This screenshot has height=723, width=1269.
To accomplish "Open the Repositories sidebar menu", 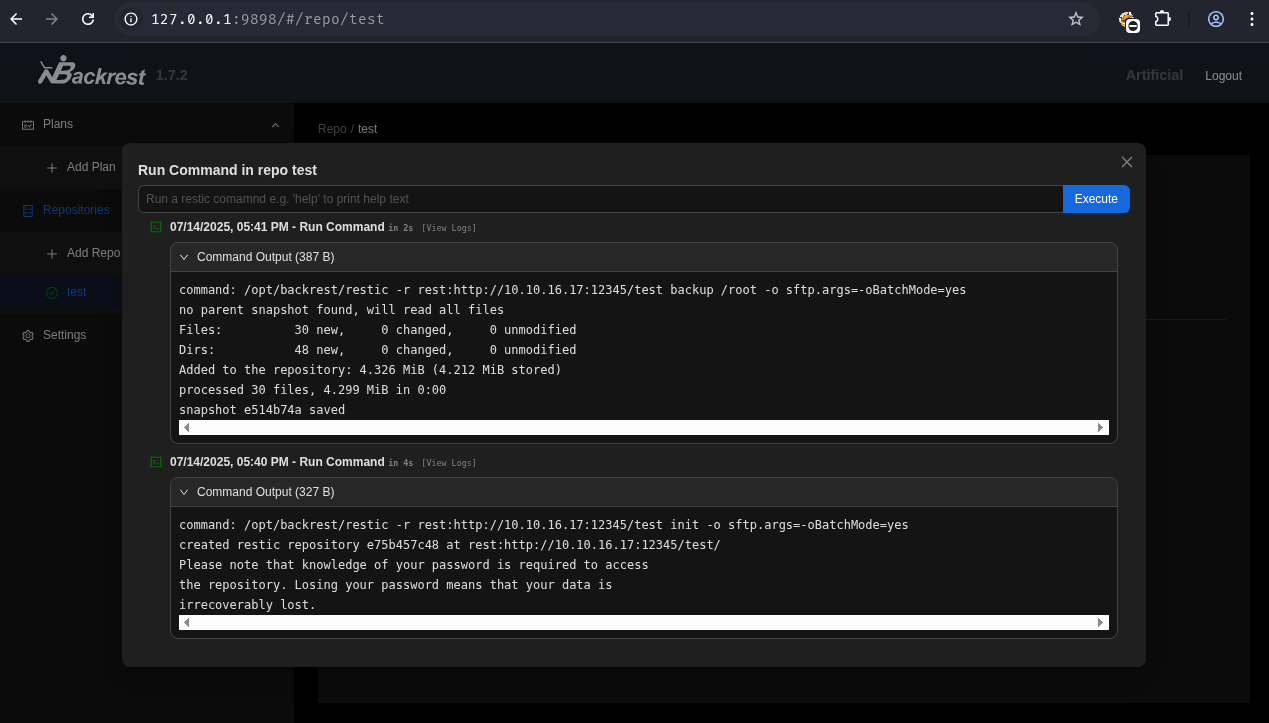I will point(76,210).
